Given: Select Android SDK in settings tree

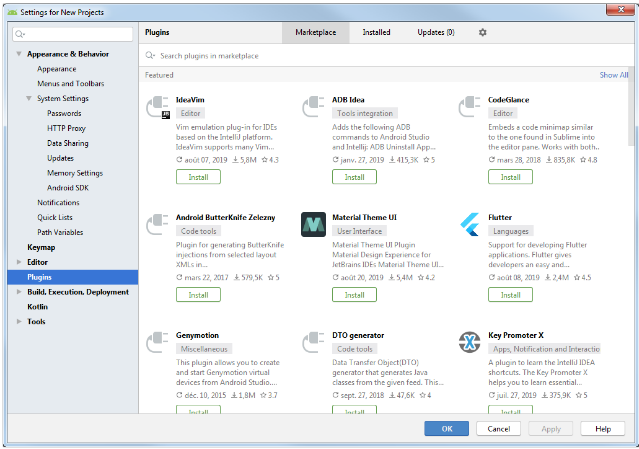Looking at the screenshot, I should pyautogui.click(x=67, y=188).
